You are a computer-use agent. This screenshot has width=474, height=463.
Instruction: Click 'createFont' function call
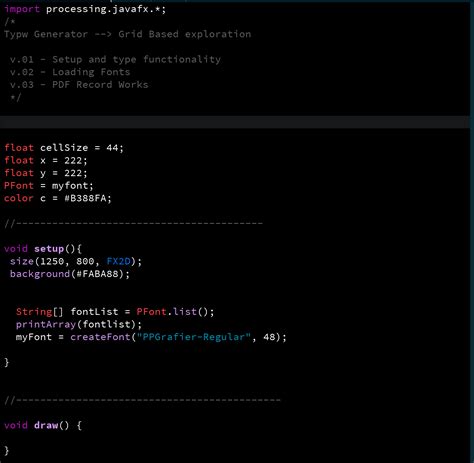100,337
